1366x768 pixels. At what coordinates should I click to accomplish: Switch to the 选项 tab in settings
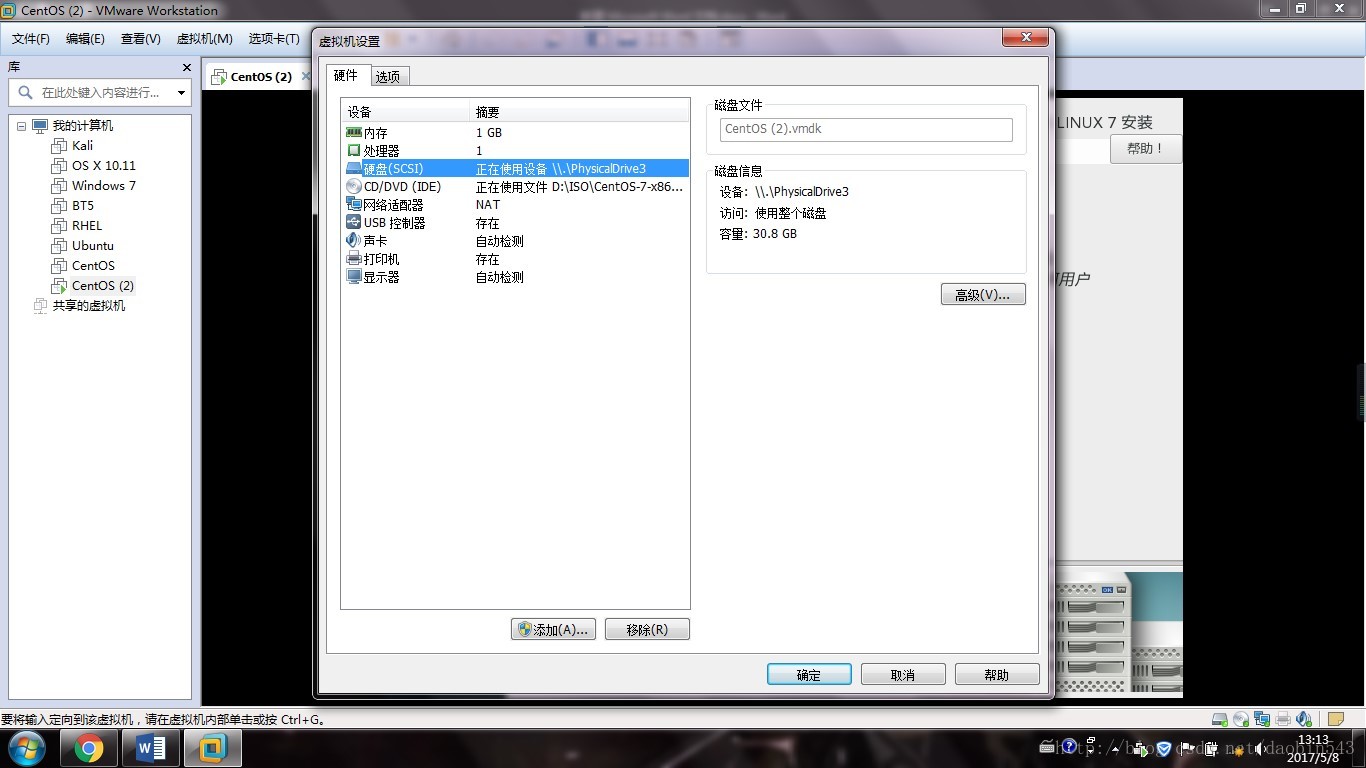tap(389, 77)
